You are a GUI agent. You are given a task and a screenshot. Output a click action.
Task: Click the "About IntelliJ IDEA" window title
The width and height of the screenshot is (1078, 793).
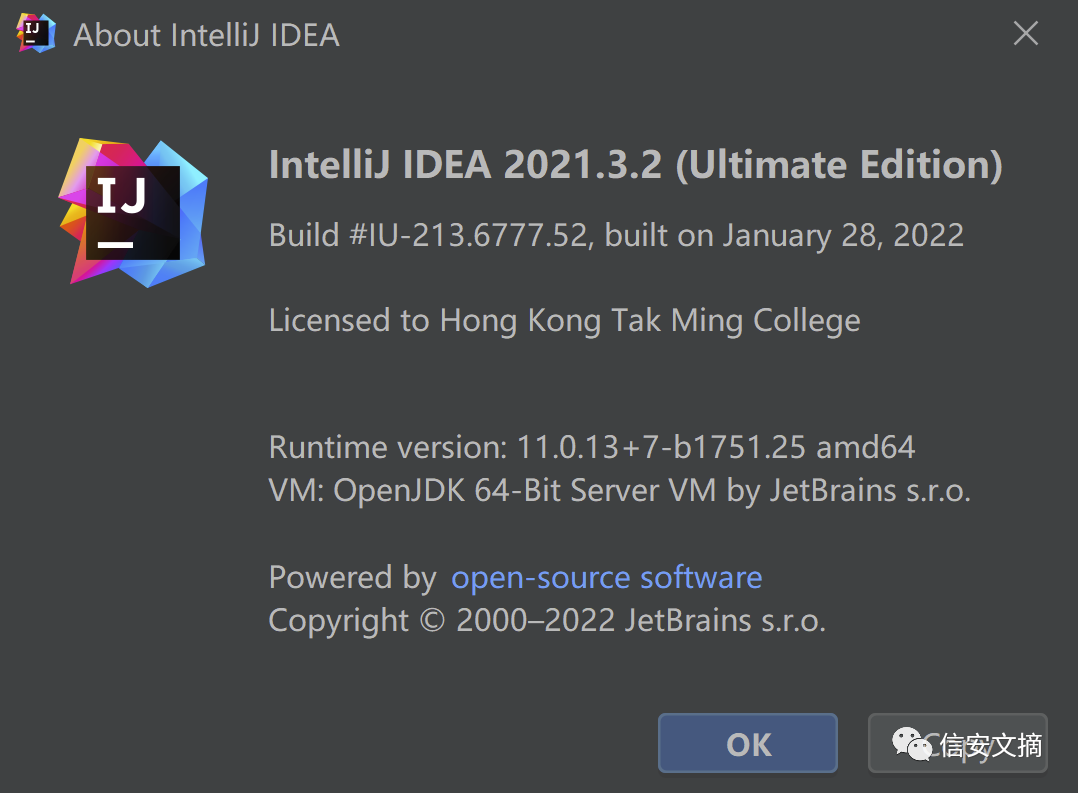click(x=207, y=35)
